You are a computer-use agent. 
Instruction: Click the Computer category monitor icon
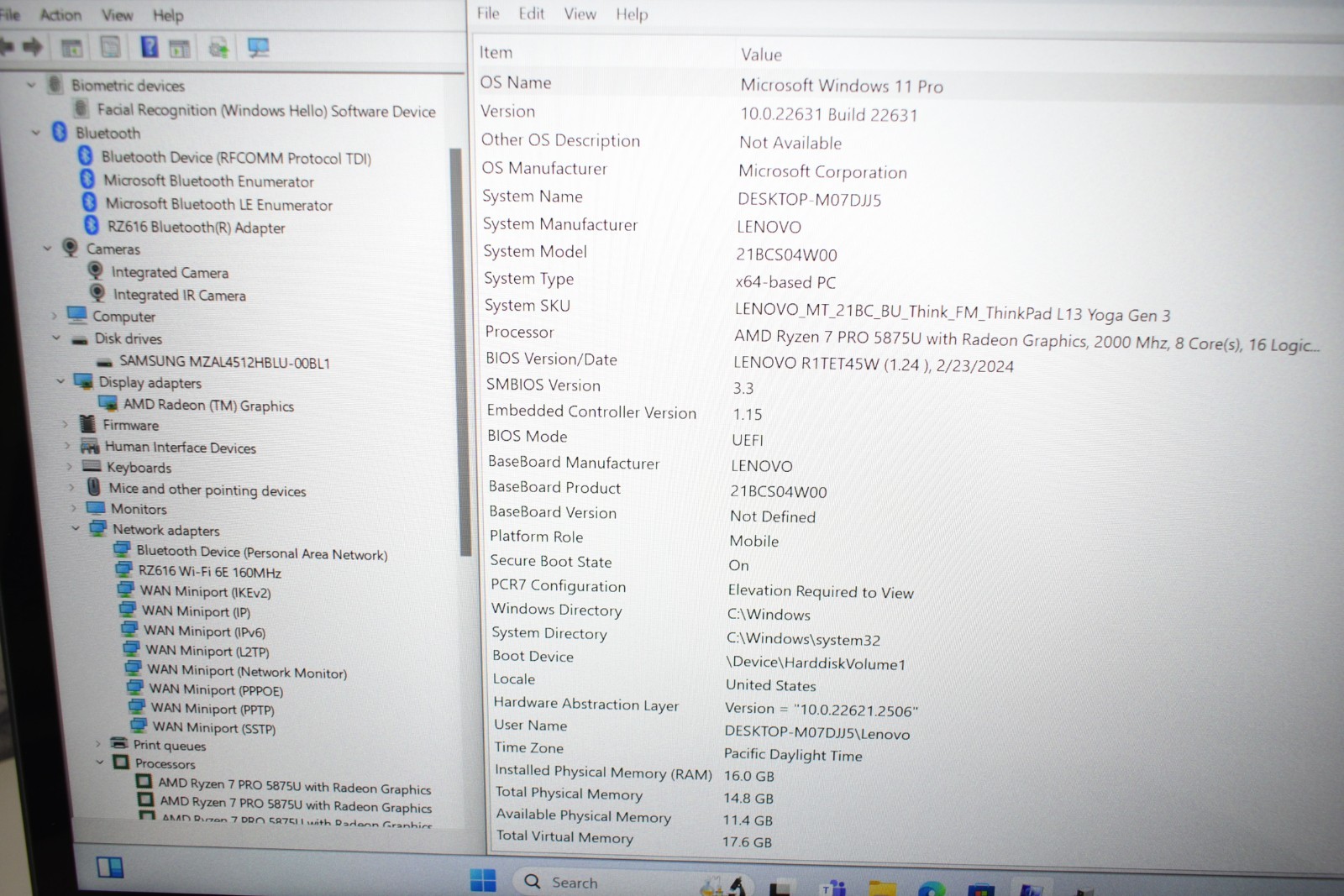[x=77, y=315]
